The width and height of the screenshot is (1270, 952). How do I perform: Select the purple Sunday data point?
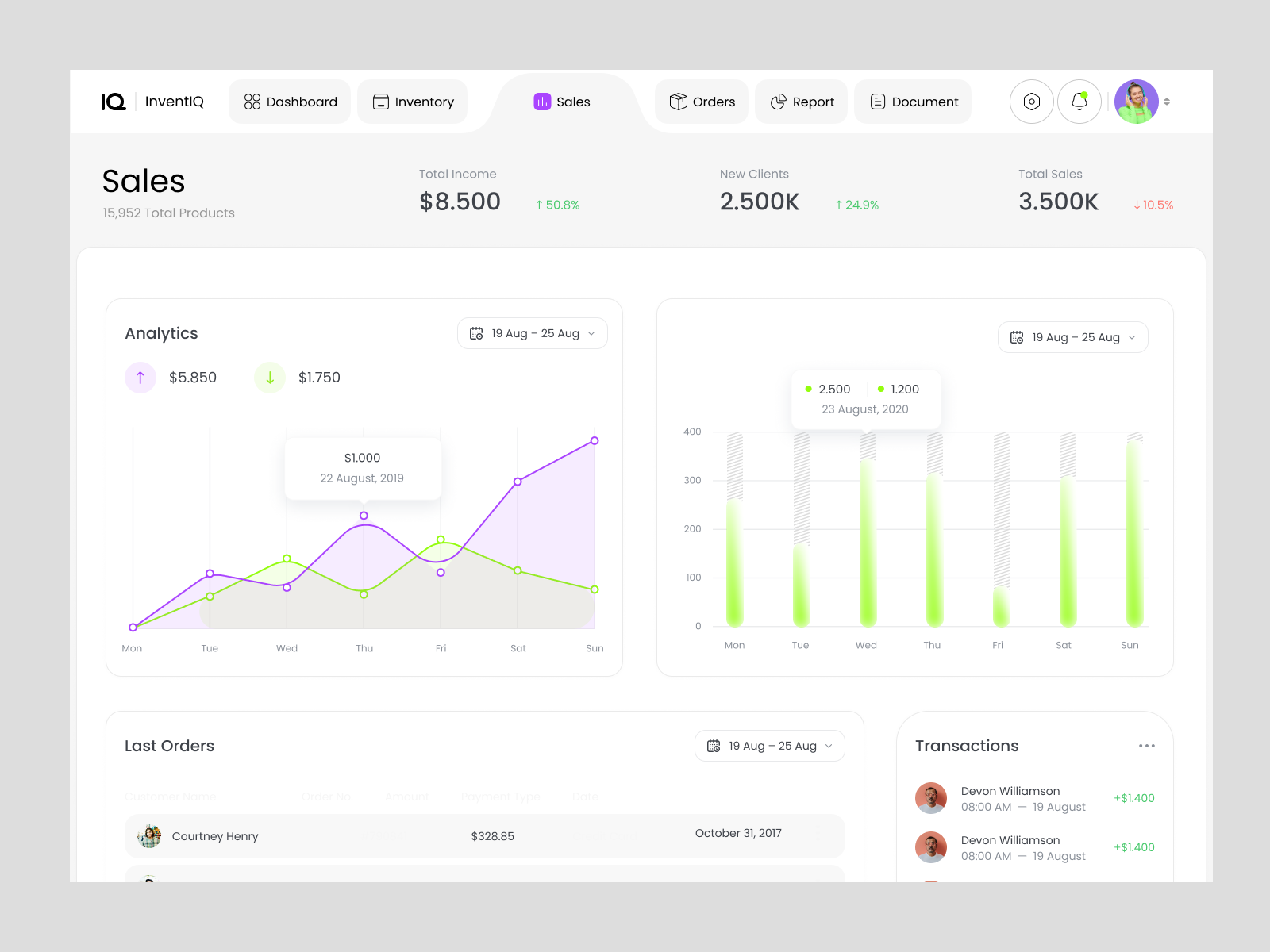click(x=595, y=441)
